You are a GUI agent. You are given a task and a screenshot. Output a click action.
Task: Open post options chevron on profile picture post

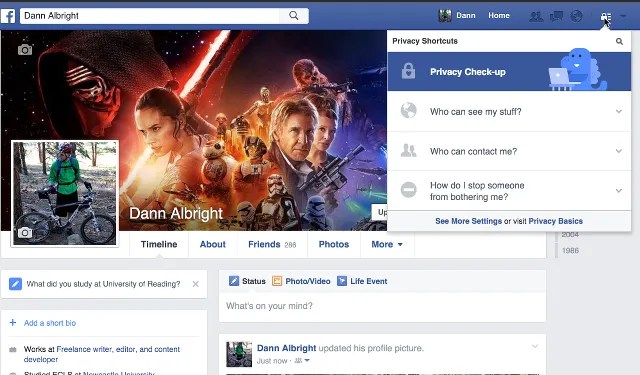[x=535, y=347]
